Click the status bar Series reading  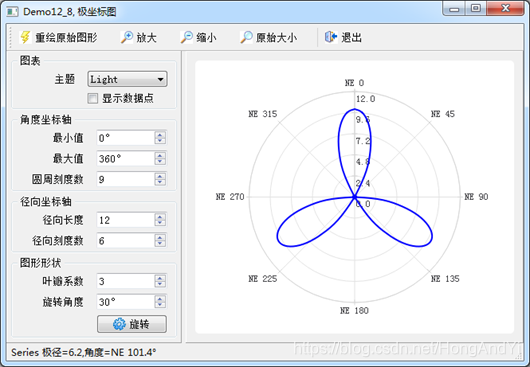point(83,352)
